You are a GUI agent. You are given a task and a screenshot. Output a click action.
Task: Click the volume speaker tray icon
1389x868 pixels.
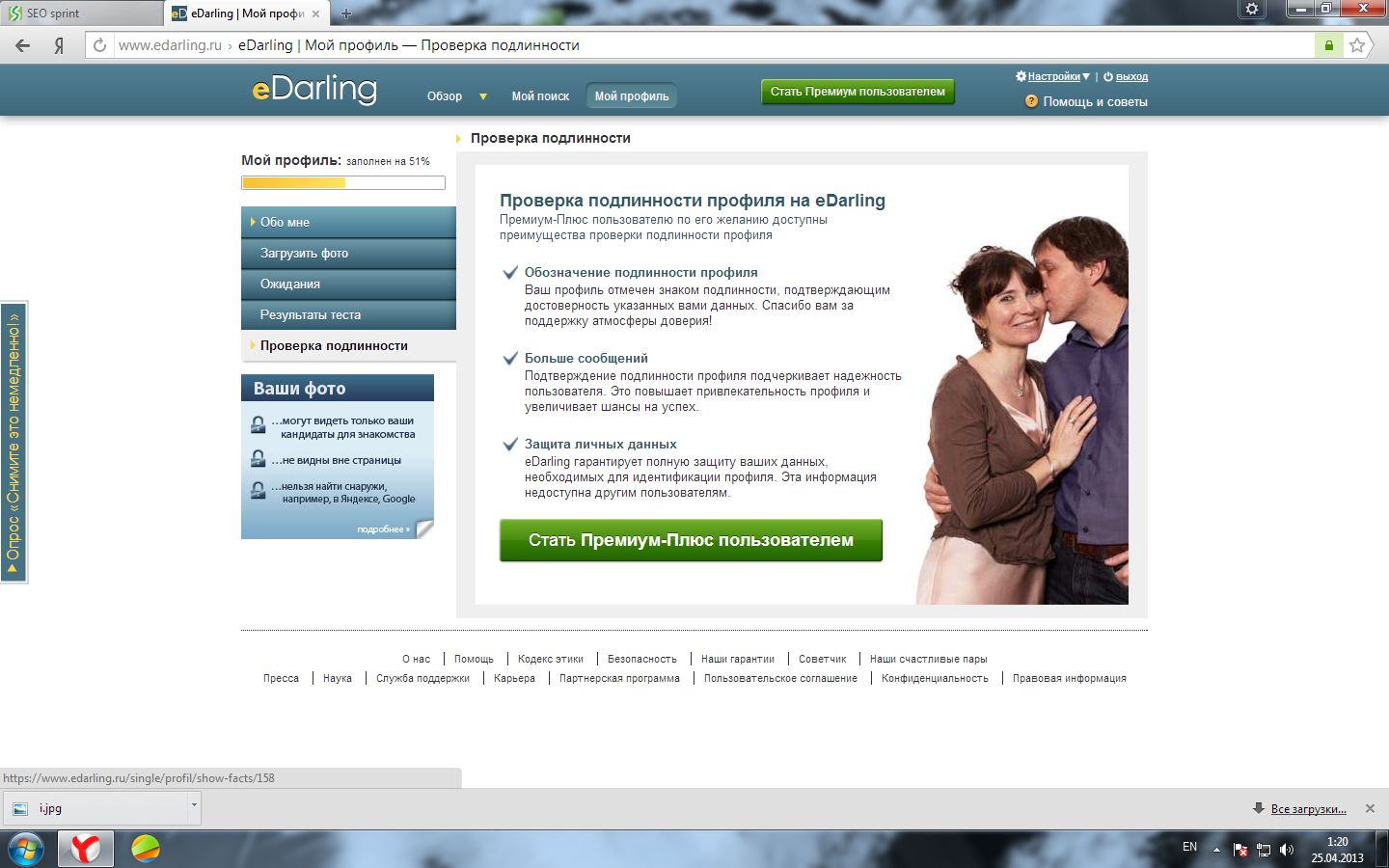tap(1286, 850)
